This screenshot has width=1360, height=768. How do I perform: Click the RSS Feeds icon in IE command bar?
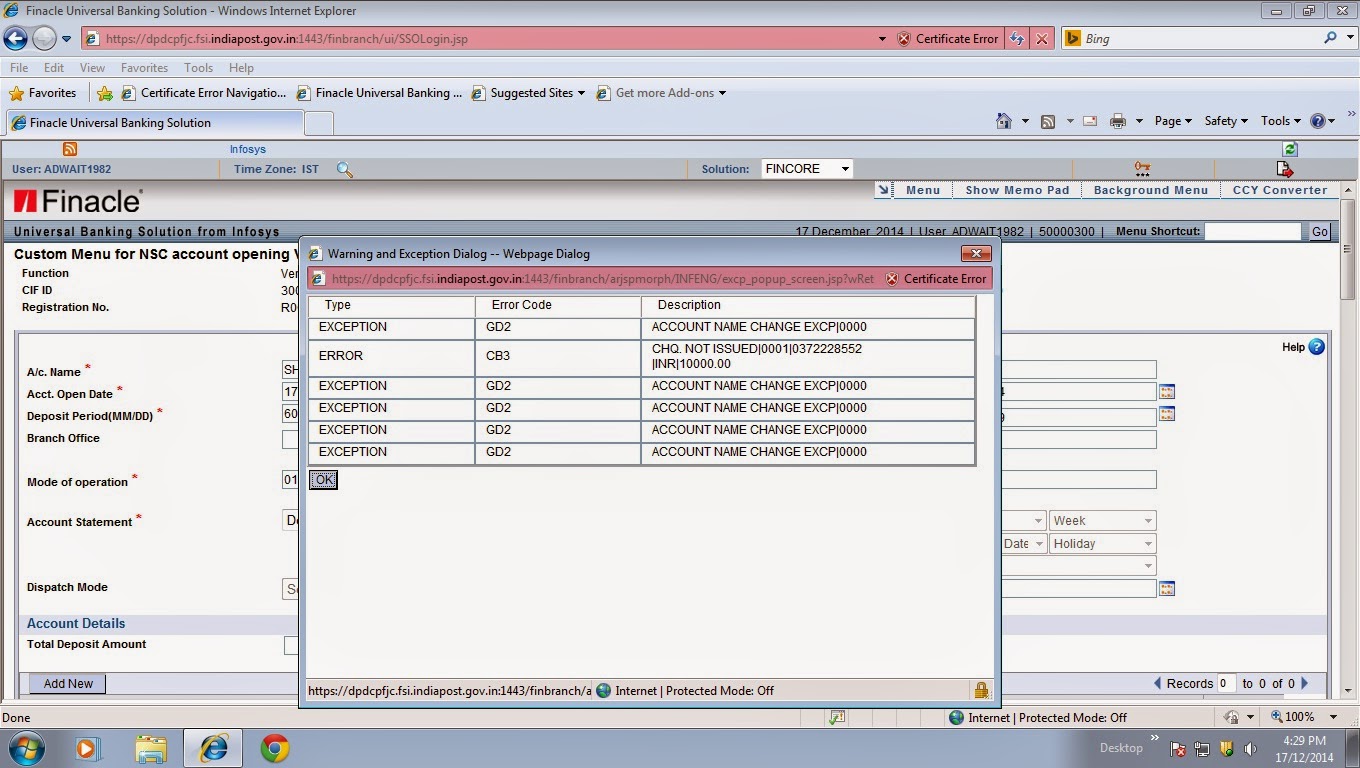click(1048, 121)
